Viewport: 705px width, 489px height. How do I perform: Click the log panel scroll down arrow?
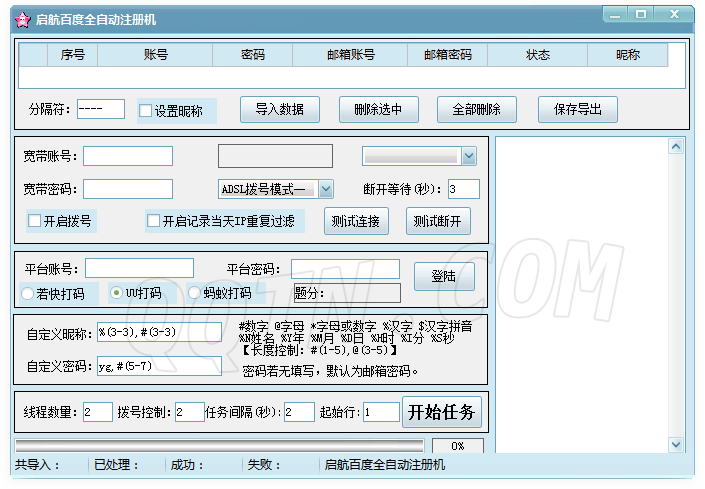point(675,444)
